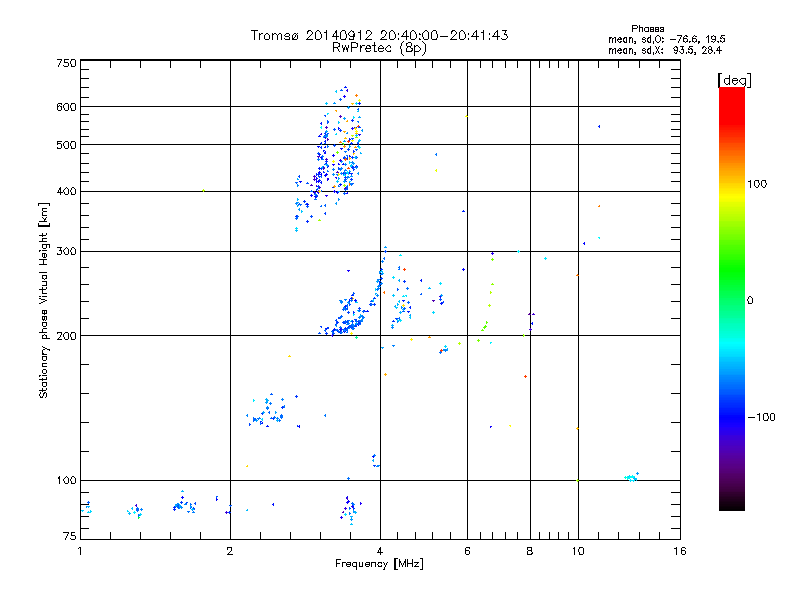Click the y-axis '500' tick label

[66, 145]
